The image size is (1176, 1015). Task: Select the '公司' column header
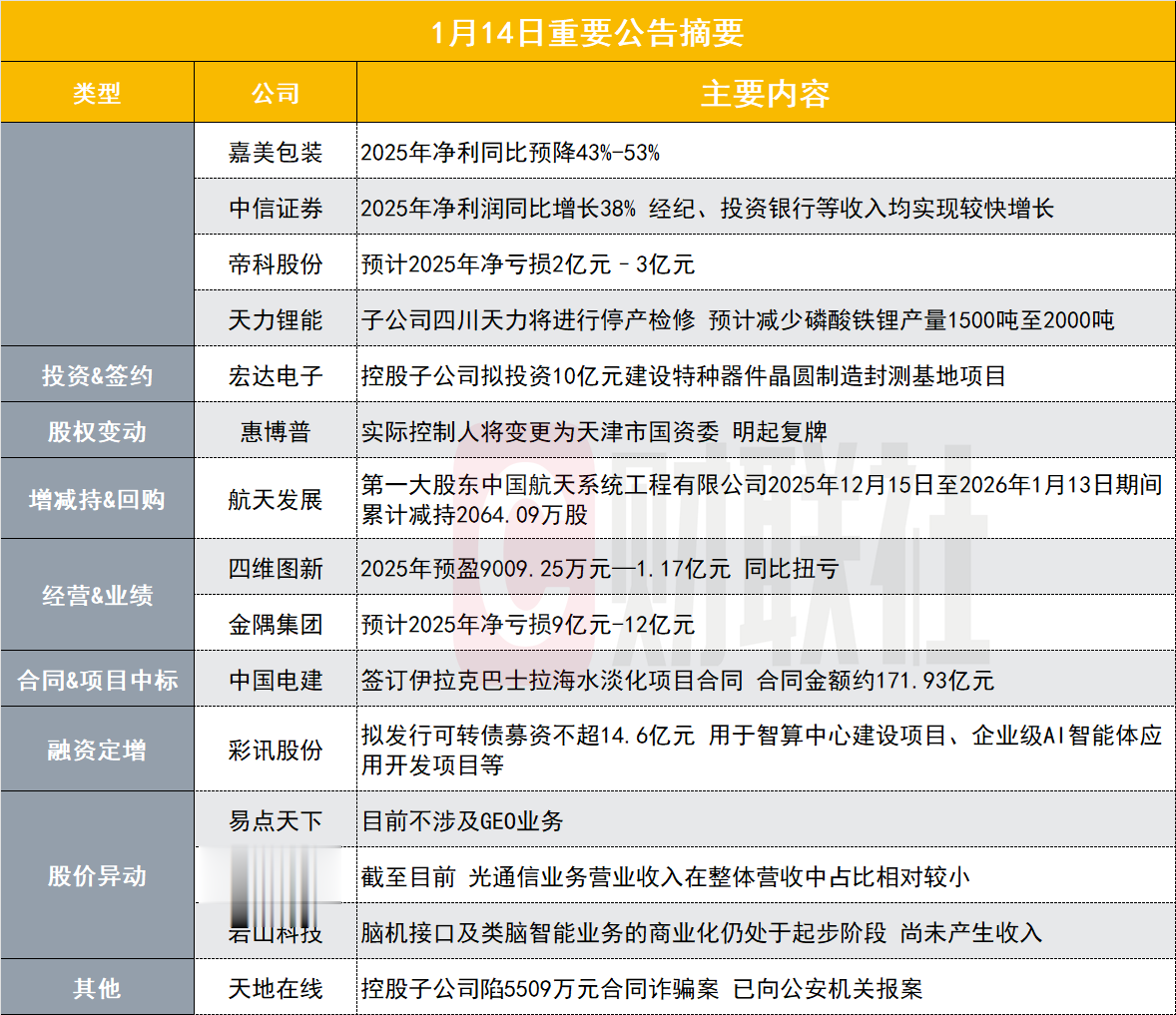276,94
